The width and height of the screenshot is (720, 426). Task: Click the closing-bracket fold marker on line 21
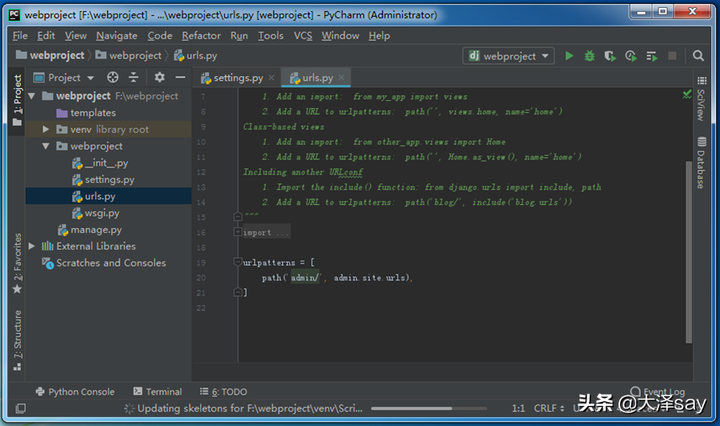[x=237, y=292]
